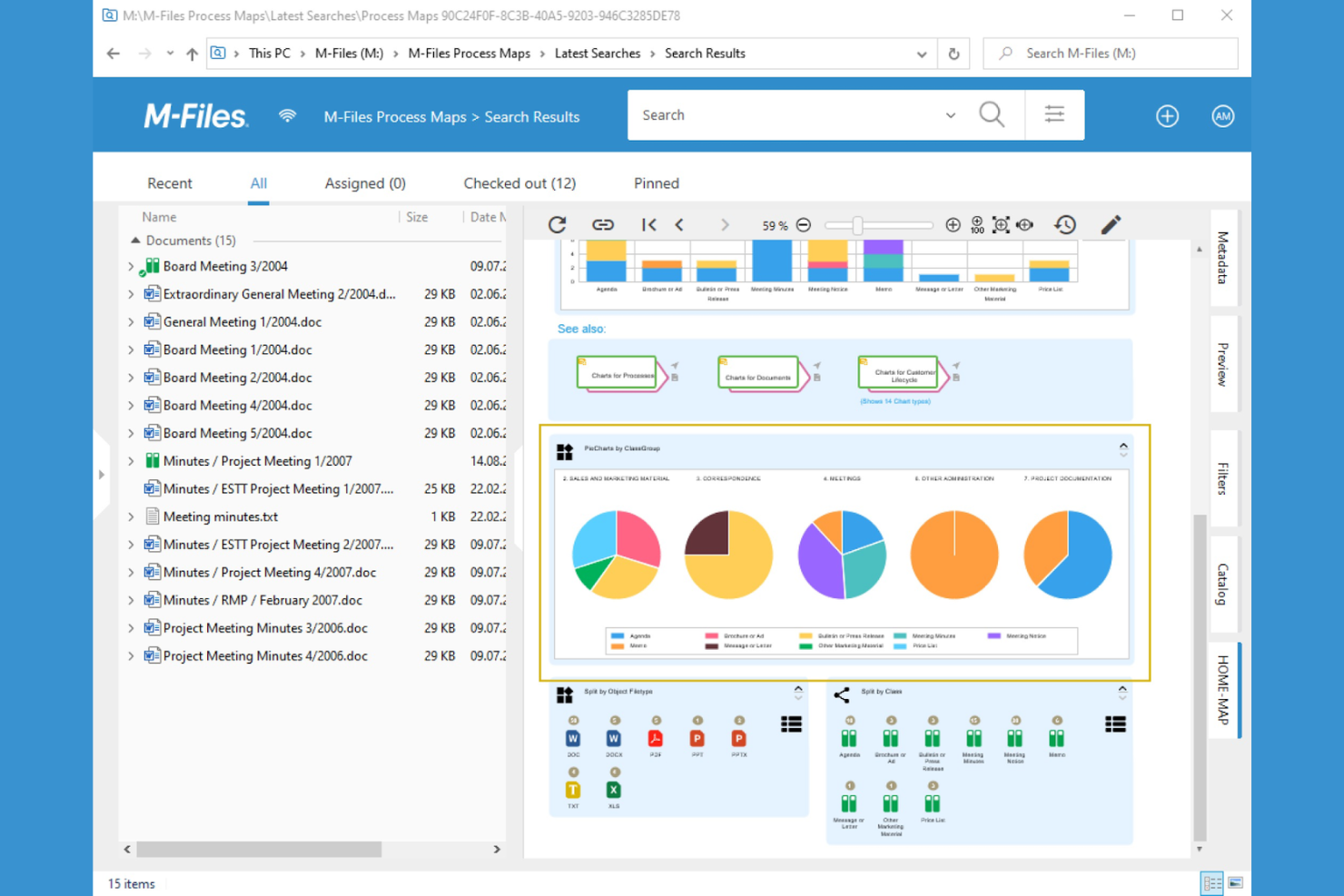Click the zoom to 100 icon
The image size is (1344, 896).
tap(977, 225)
